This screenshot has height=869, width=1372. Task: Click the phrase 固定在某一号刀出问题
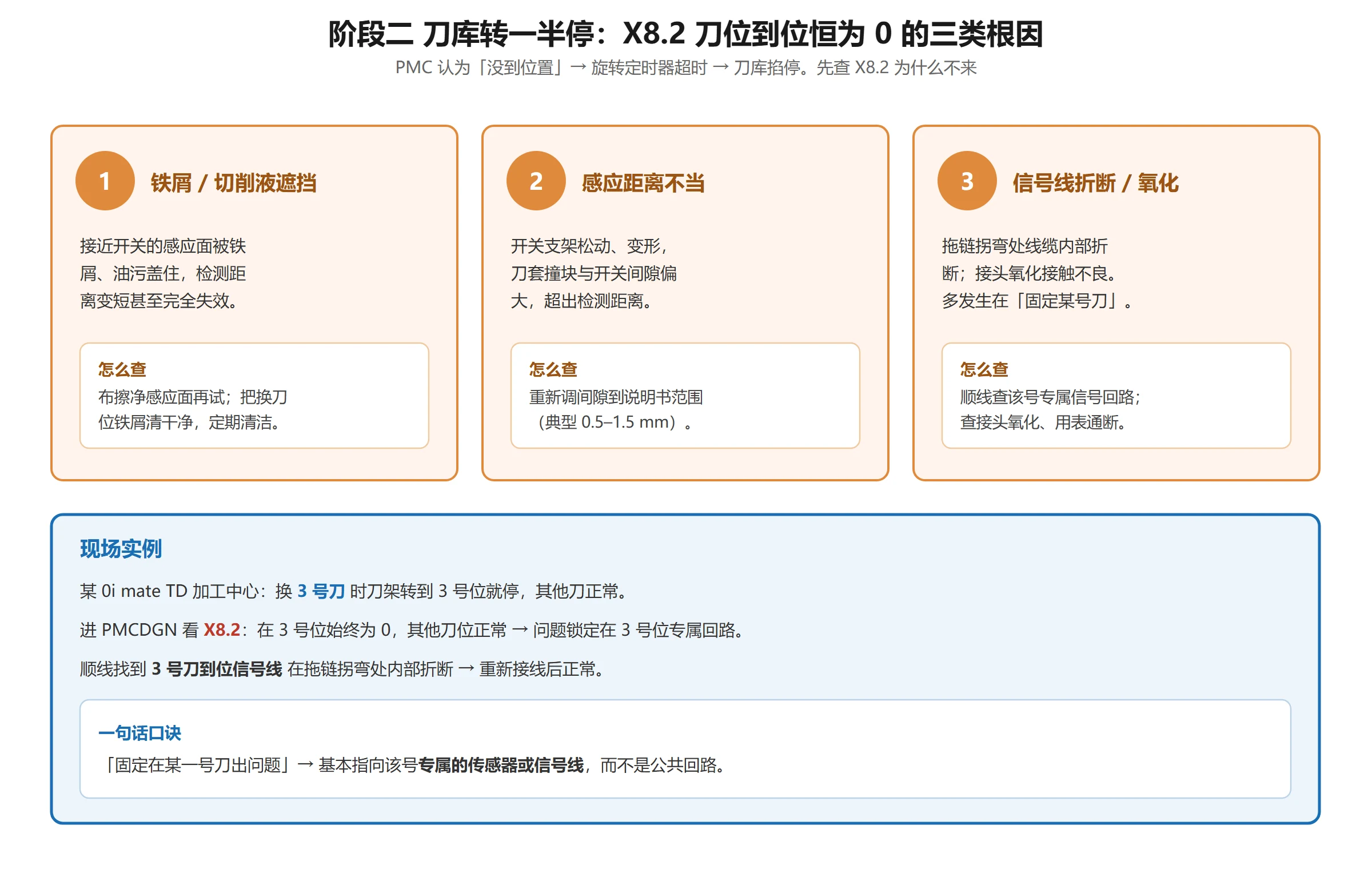click(x=198, y=764)
